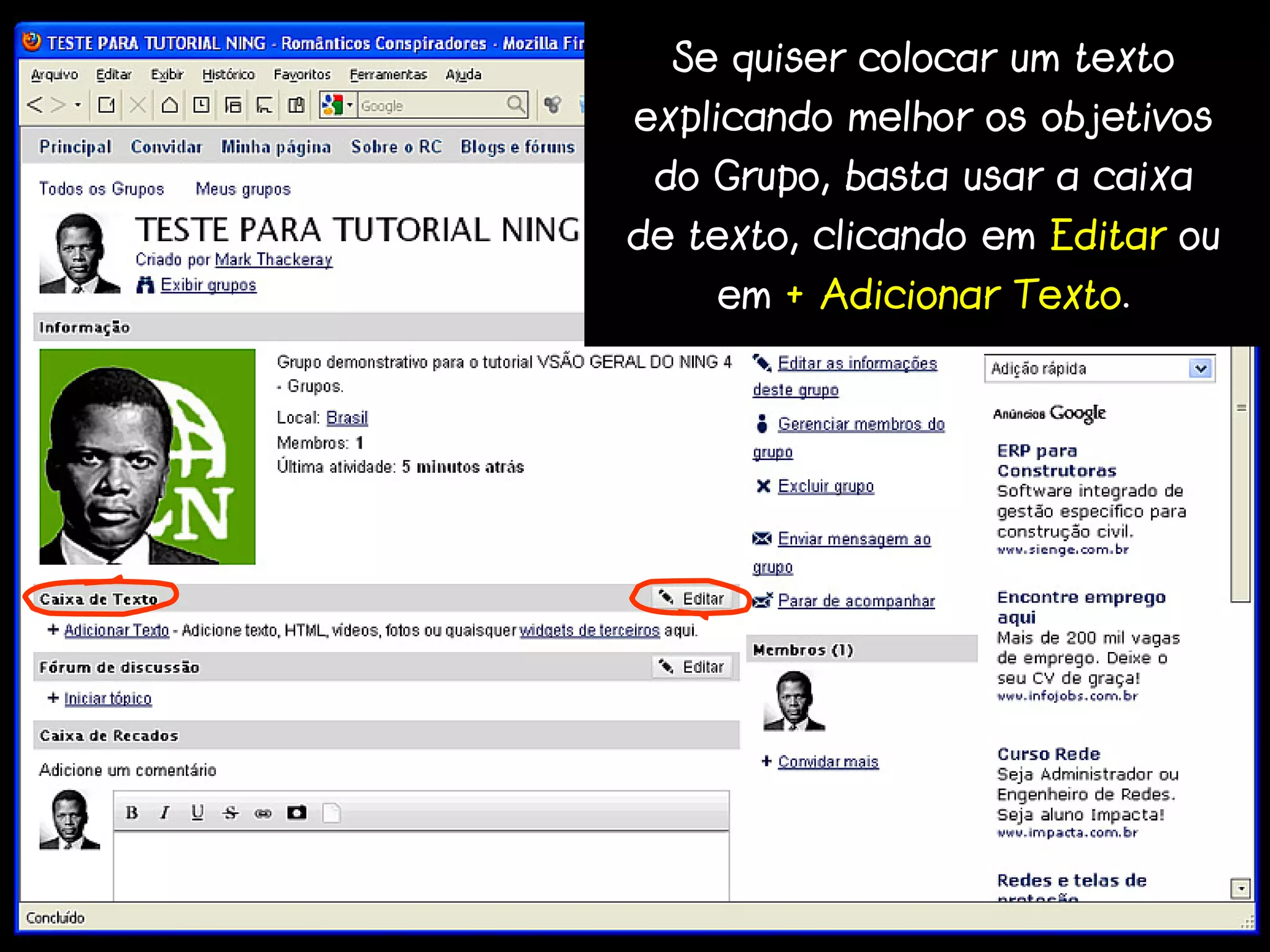The image size is (1270, 952).
Task: Open widgets de terceiros link
Action: [589, 630]
